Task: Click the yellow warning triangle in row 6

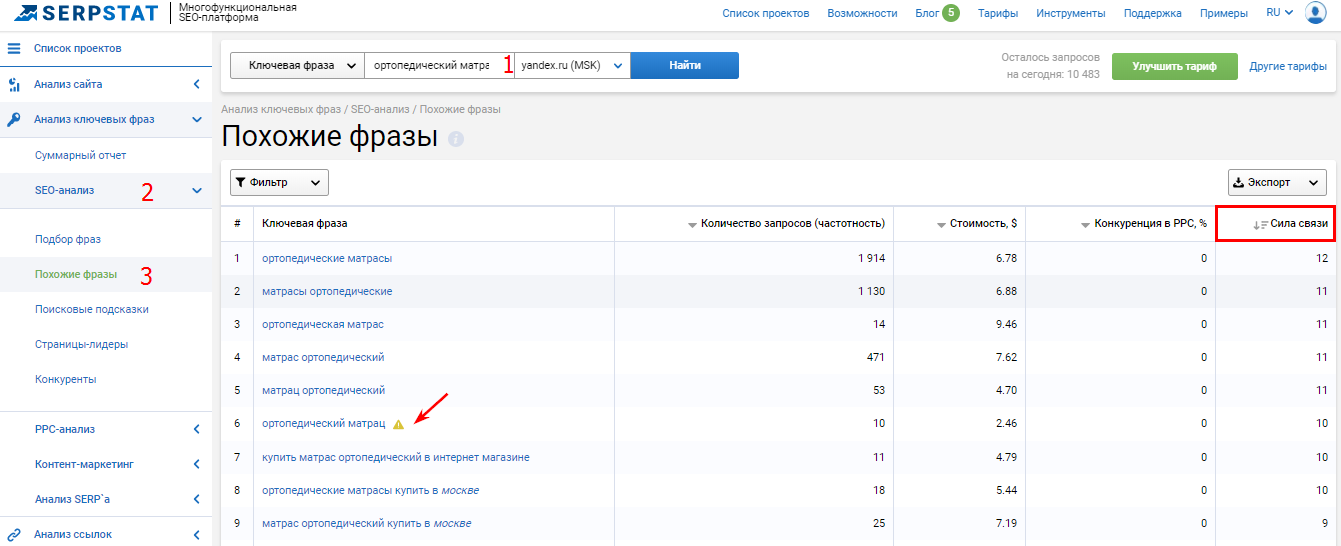Action: (398, 424)
